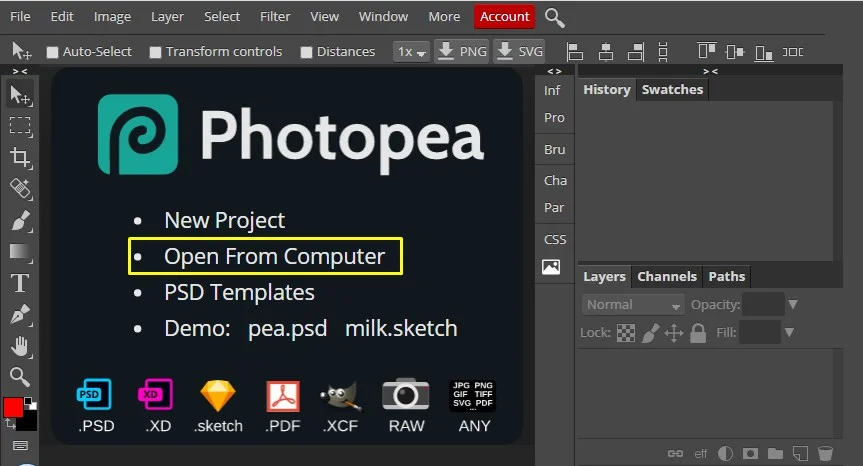Select the Hand tool
This screenshot has width=863, height=466.
[x=20, y=347]
